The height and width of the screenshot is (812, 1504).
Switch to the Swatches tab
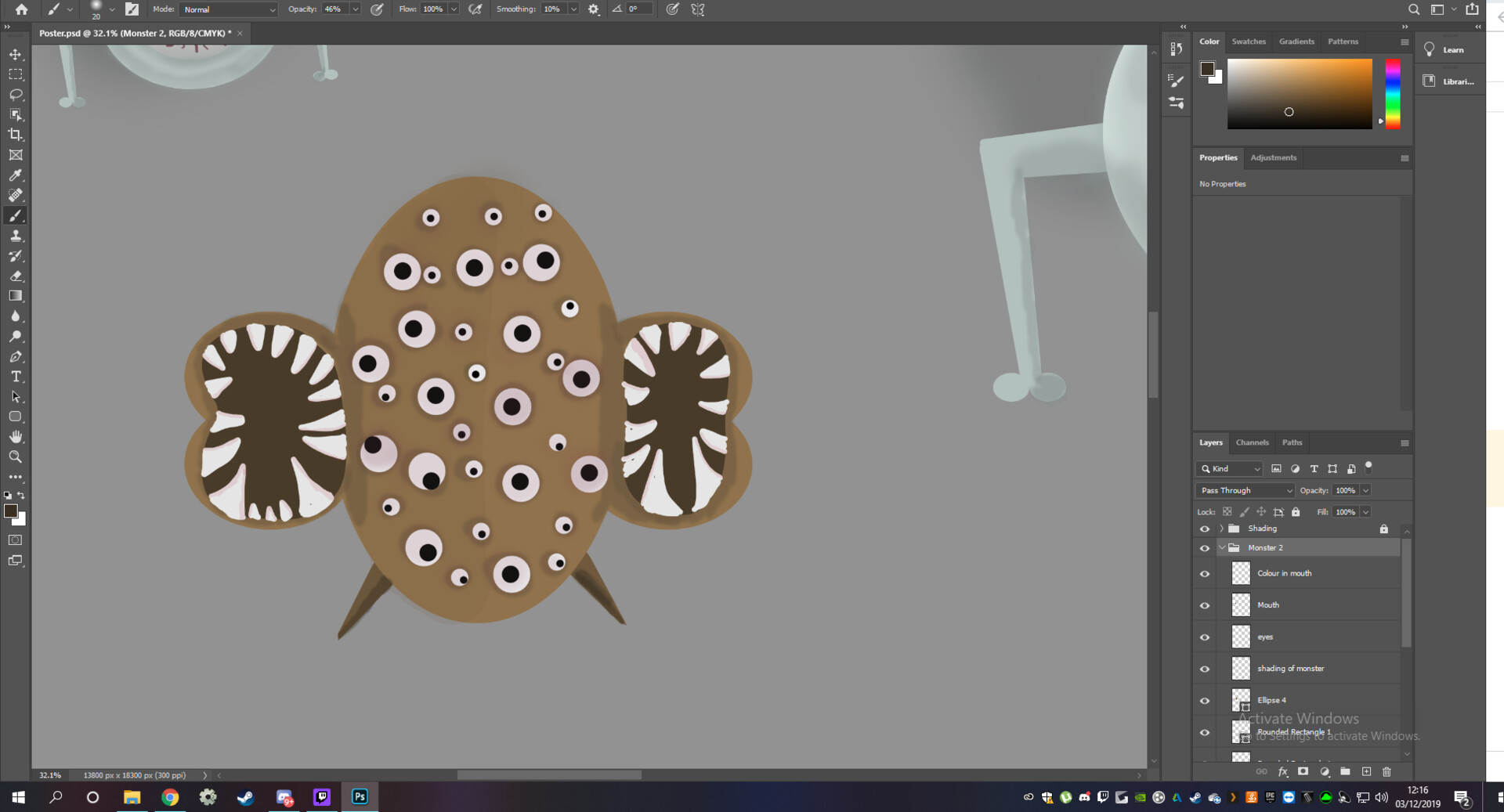click(1248, 42)
